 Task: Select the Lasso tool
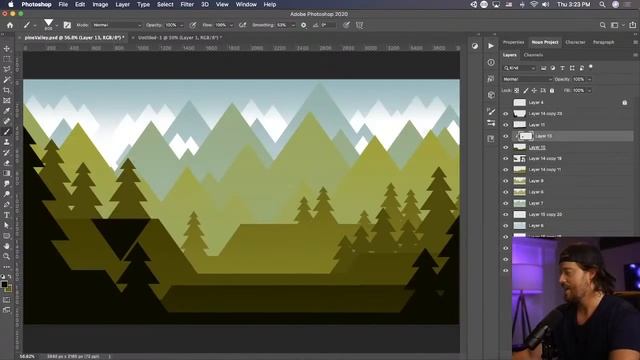click(x=7, y=69)
